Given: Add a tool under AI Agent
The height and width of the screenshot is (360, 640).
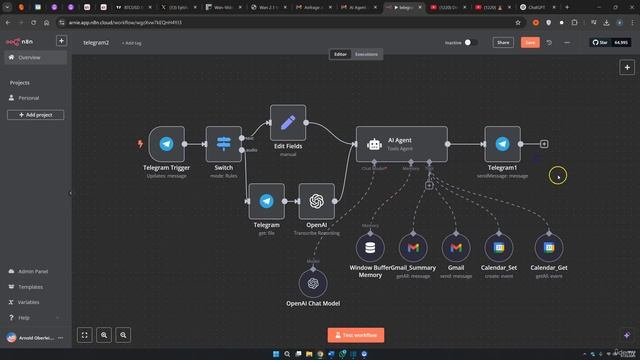Looking at the screenshot, I should click(429, 185).
